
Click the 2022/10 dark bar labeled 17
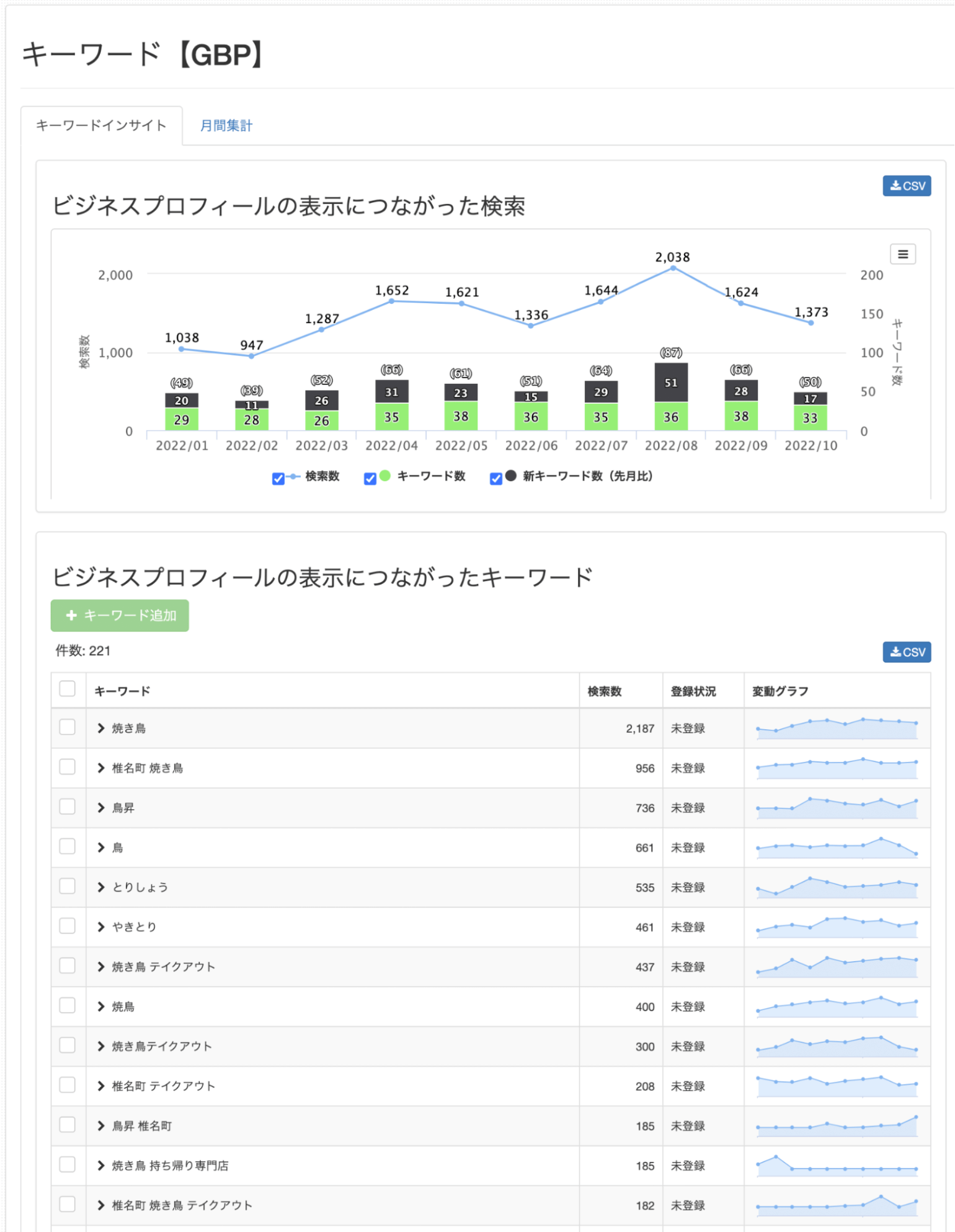[x=811, y=399]
